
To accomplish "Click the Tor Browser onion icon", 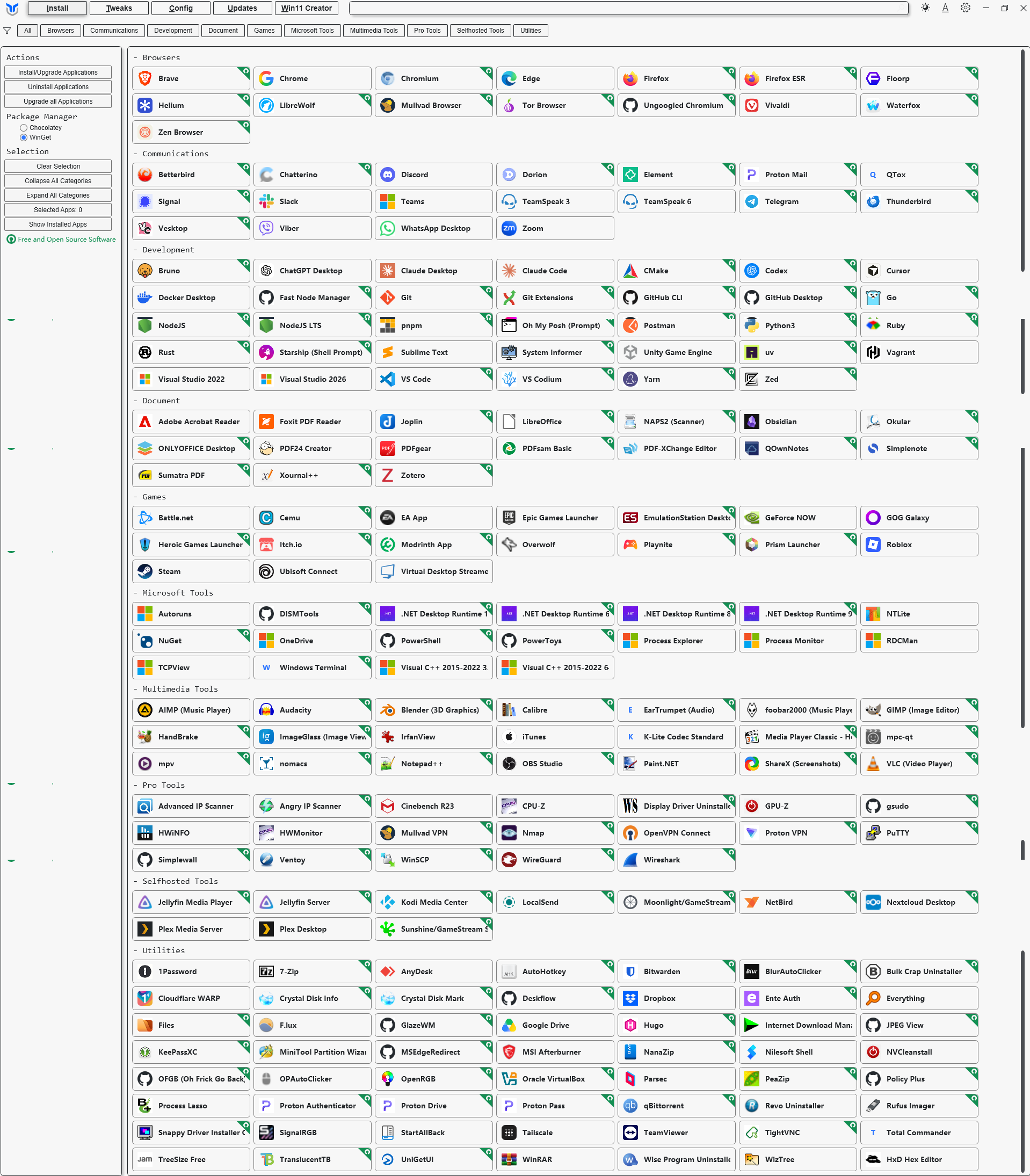I will click(509, 106).
